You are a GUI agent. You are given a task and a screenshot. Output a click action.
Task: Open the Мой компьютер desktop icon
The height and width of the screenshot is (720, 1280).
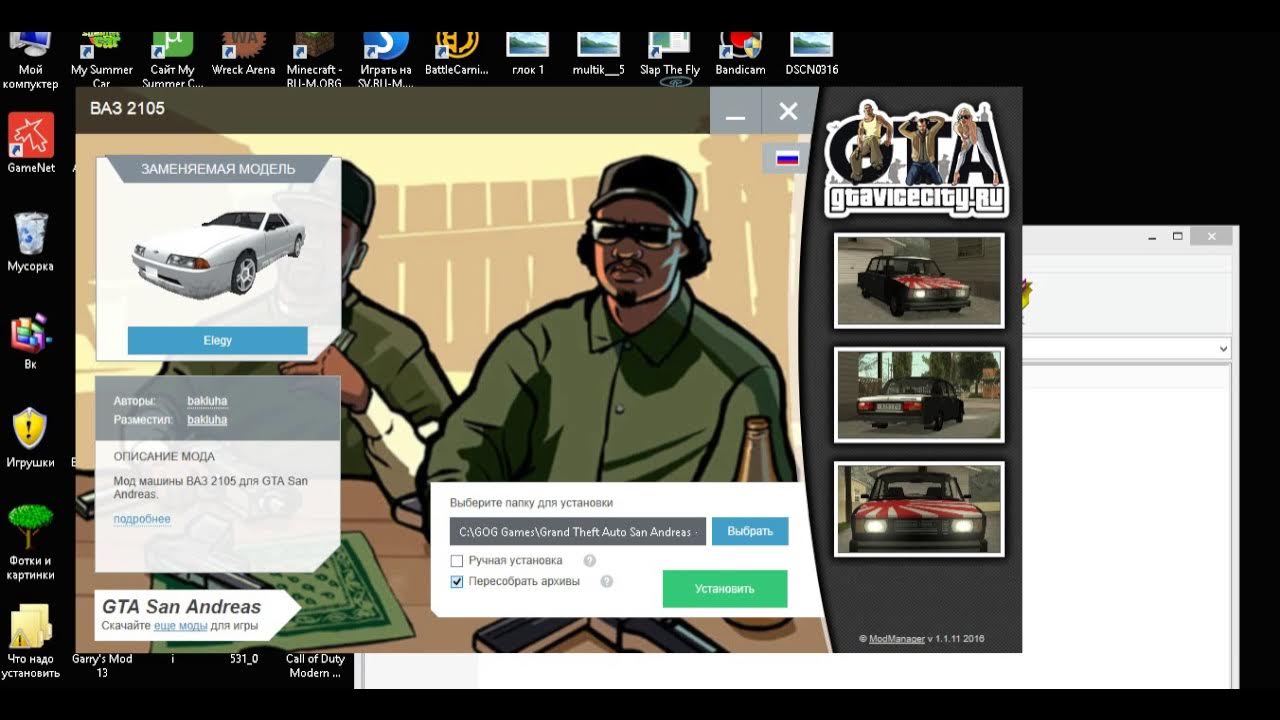30,60
